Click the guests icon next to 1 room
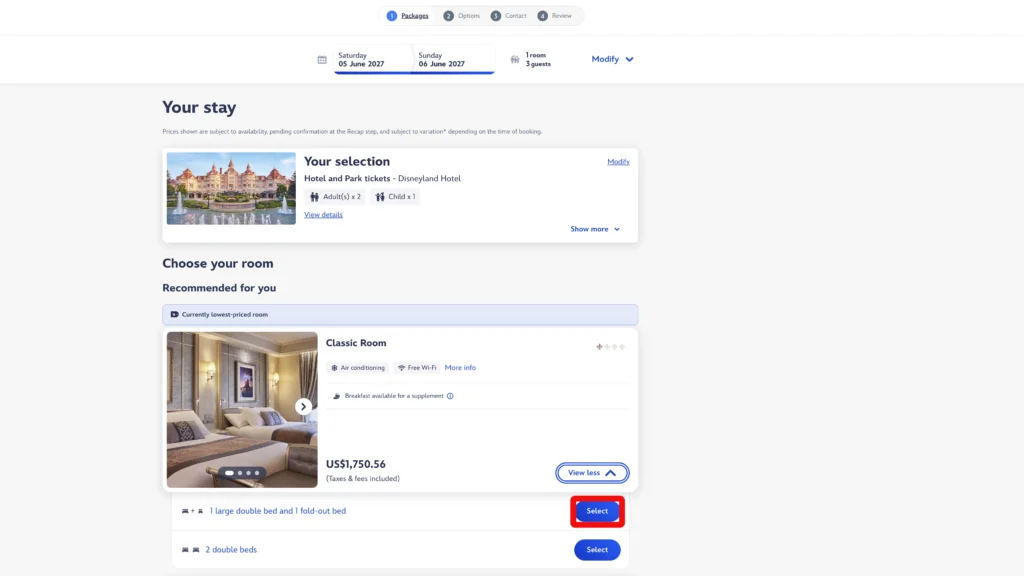Screen dimensions: 1024x576 click(515, 59)
